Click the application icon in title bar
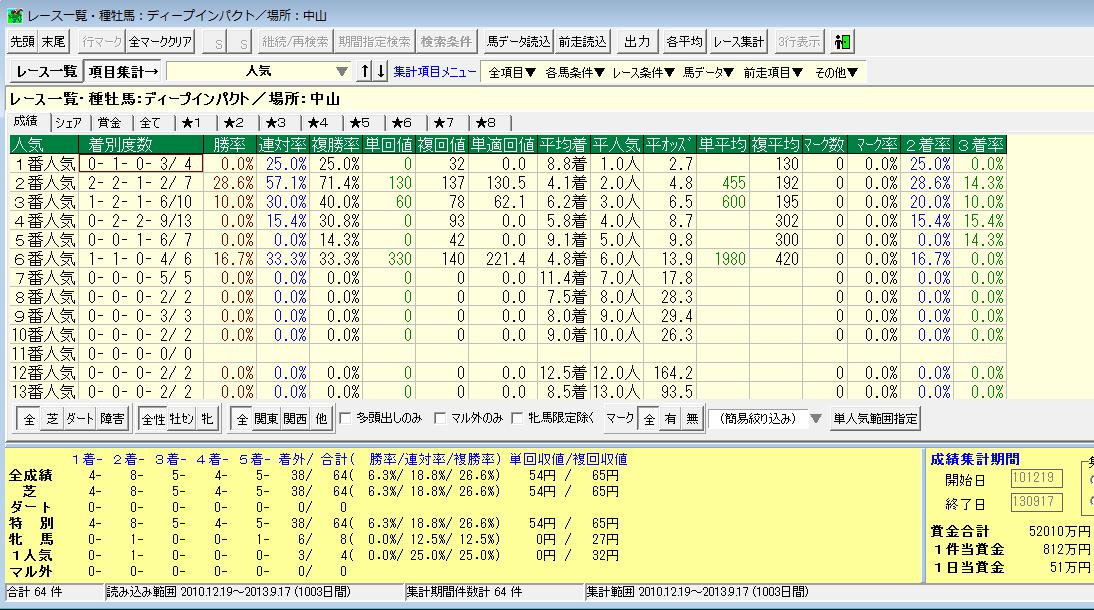 [14, 15]
